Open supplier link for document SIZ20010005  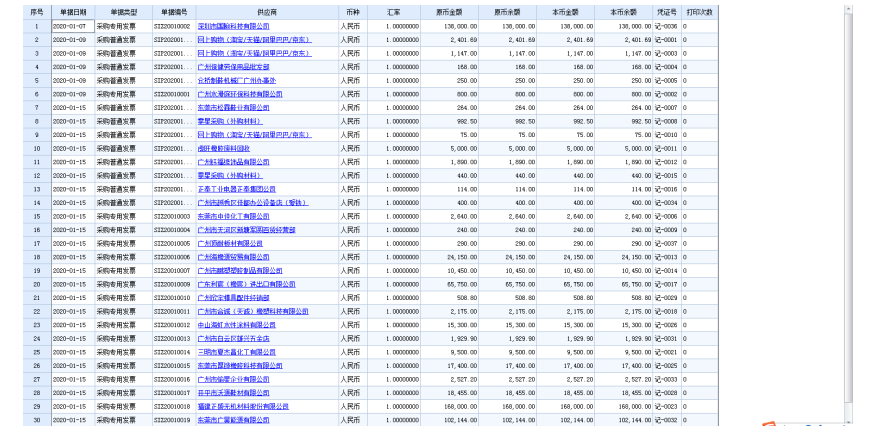(230, 244)
